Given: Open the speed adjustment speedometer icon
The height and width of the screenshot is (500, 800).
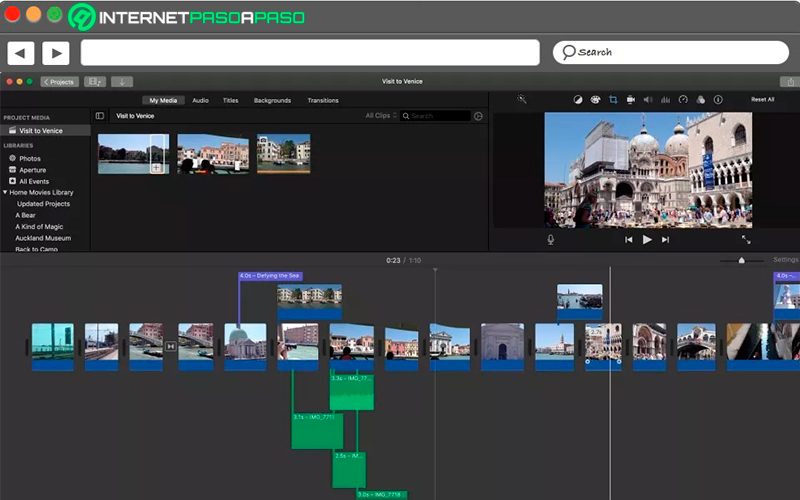Looking at the screenshot, I should 683,99.
